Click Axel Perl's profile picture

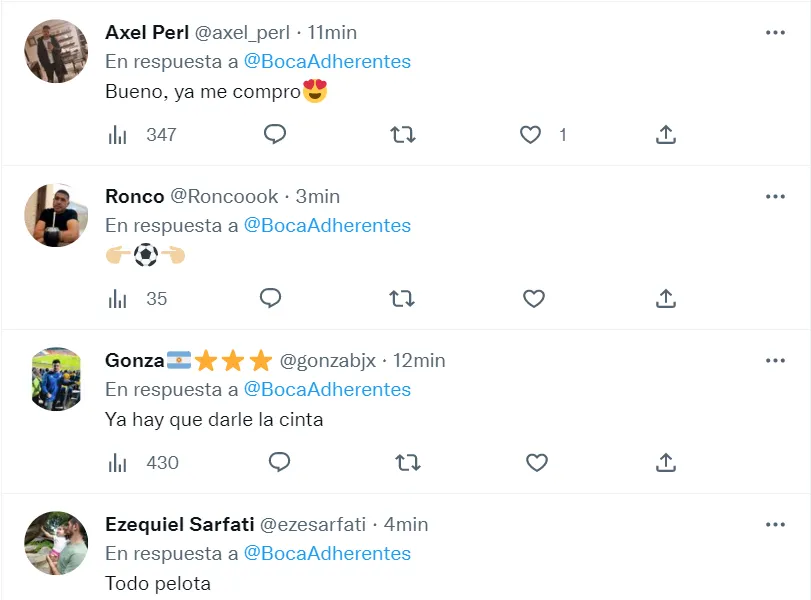(56, 51)
